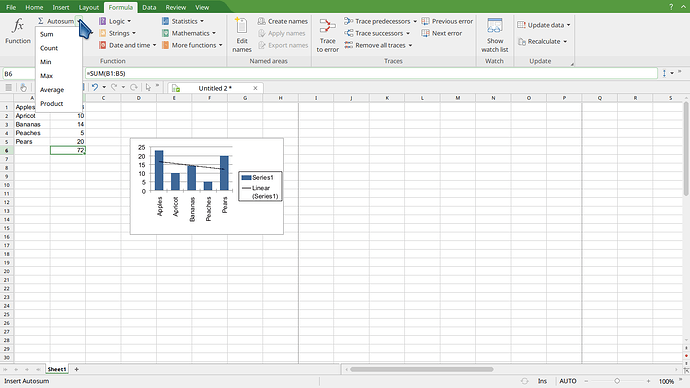
Task: Click Trace successors
Action: point(374,33)
